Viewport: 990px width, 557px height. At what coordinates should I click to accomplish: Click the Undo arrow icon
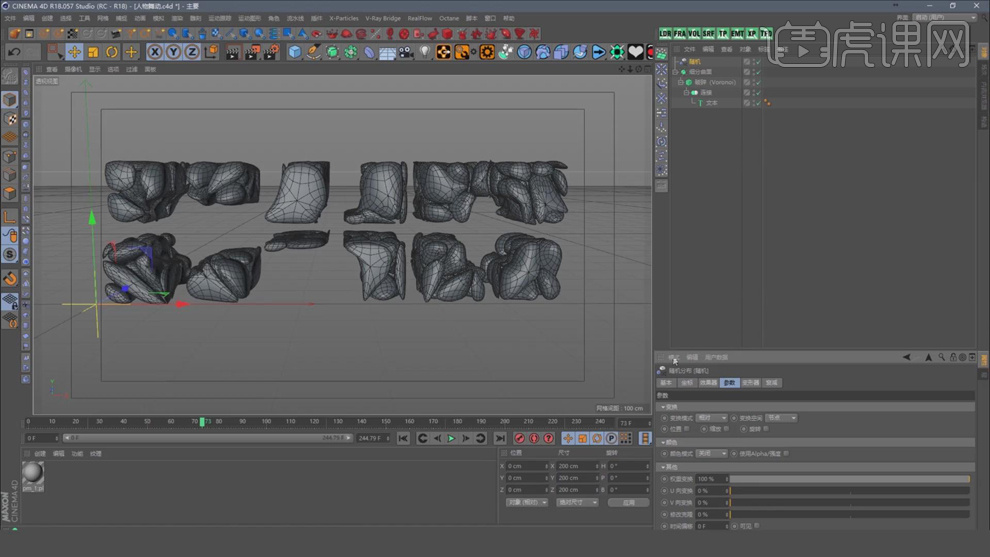tap(15, 52)
